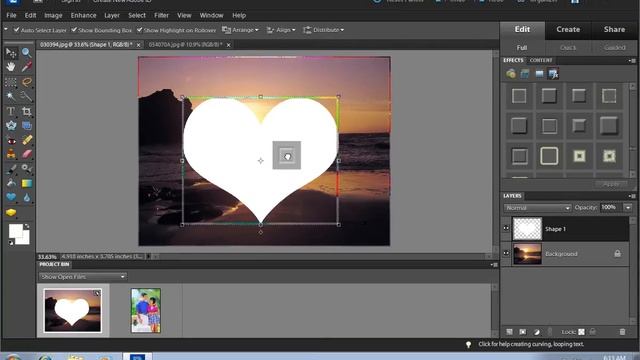Open the Arrange dropdown

(x=240, y=30)
